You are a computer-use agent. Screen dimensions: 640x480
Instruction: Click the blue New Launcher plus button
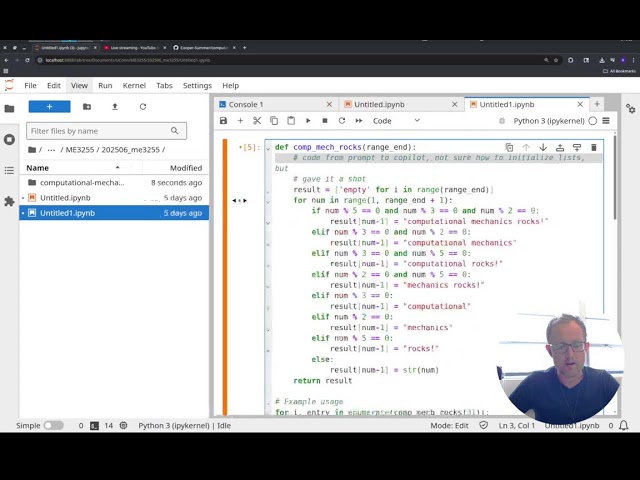point(49,106)
